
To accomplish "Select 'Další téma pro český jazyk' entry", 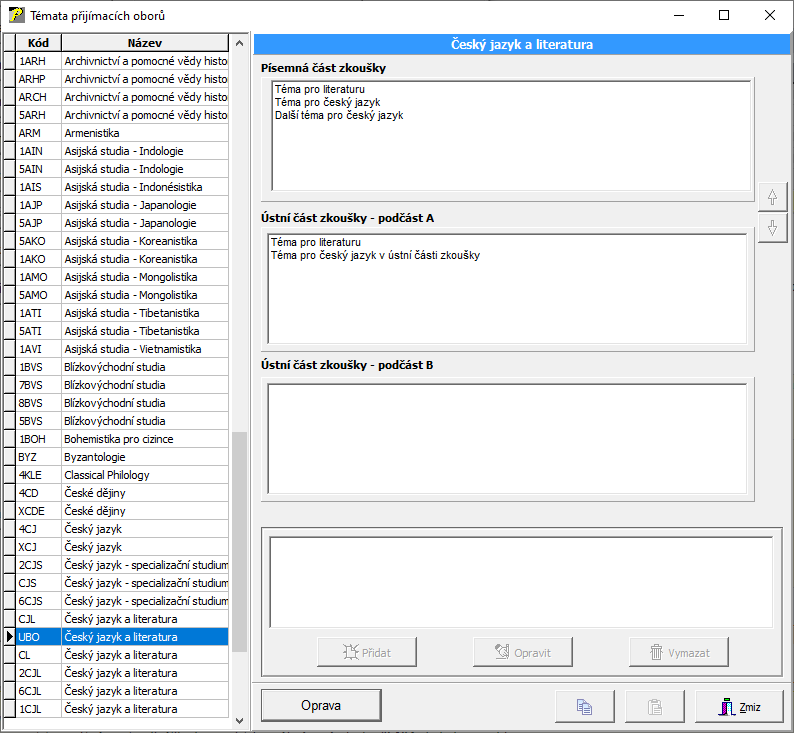I will pos(338,116).
